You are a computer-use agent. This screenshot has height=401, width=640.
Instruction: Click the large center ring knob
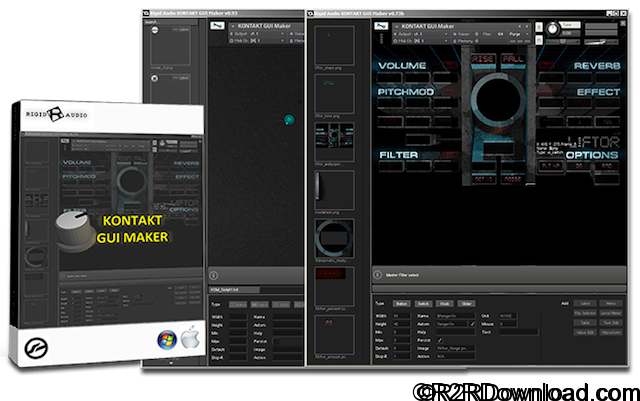(498, 99)
